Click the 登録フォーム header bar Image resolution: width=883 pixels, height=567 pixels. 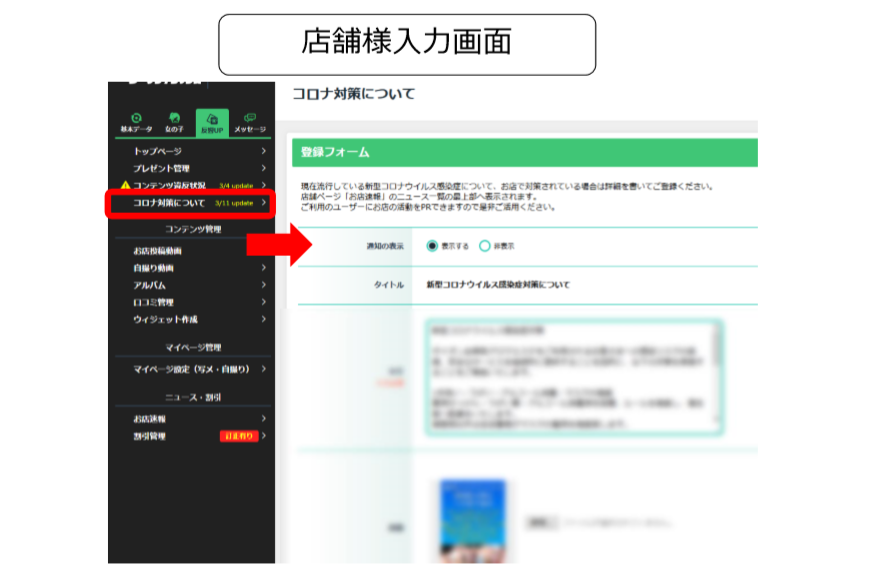click(524, 152)
